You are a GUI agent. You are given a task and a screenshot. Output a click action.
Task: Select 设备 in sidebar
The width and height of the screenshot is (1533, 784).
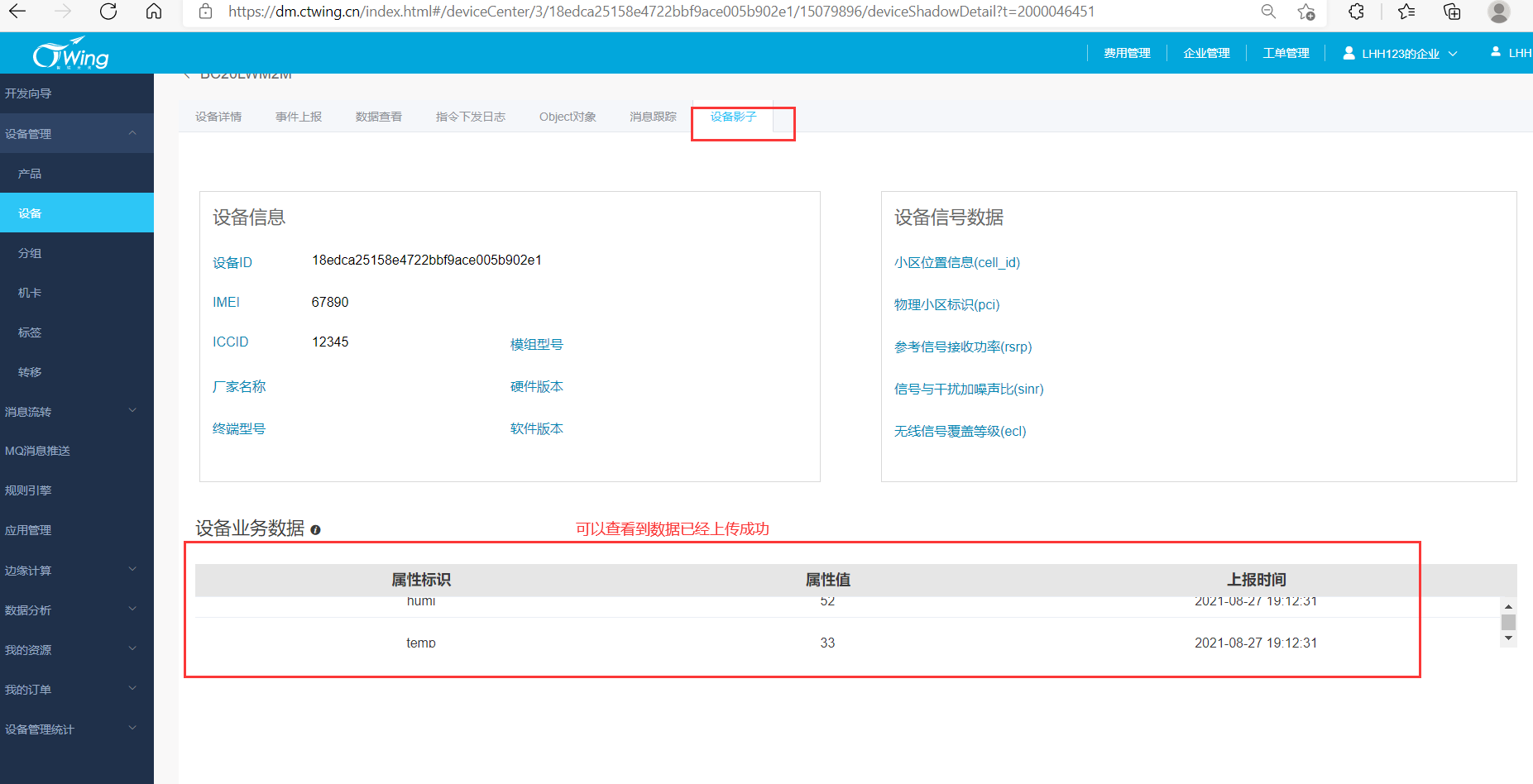(x=77, y=213)
